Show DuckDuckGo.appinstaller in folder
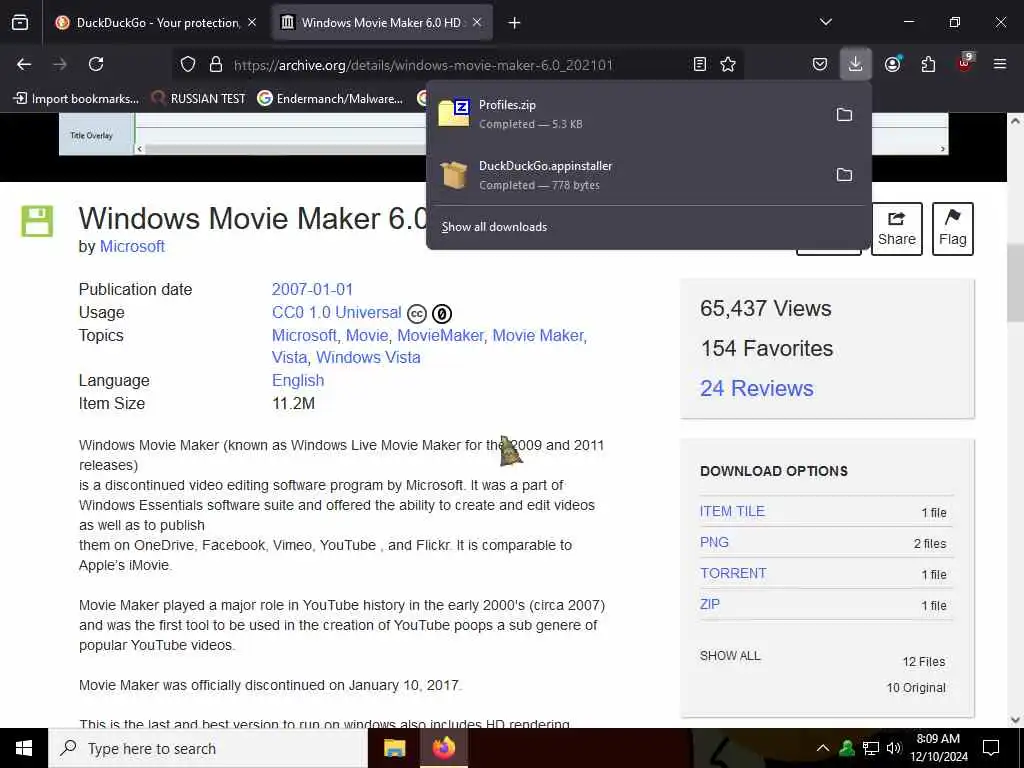 (844, 175)
